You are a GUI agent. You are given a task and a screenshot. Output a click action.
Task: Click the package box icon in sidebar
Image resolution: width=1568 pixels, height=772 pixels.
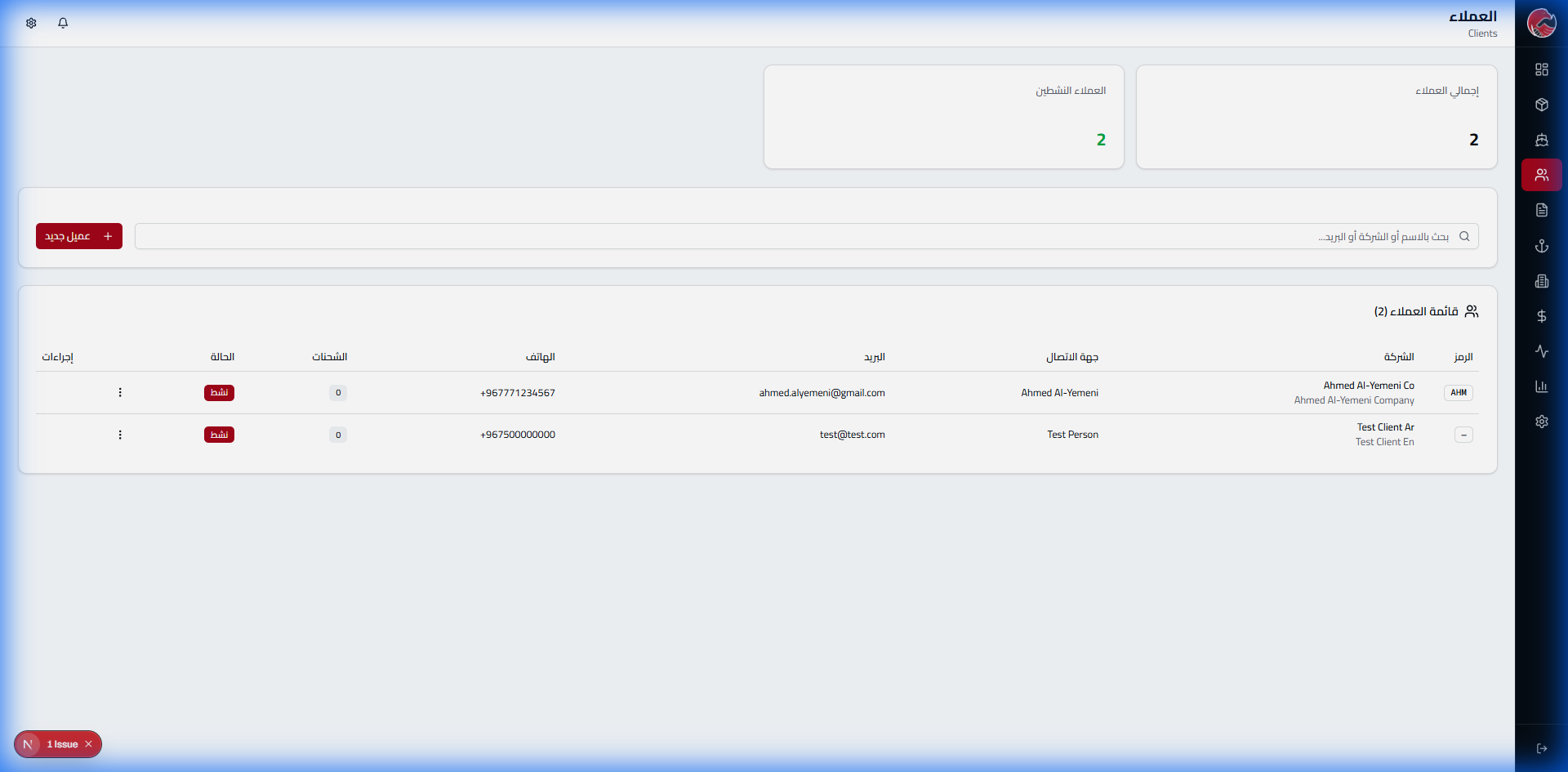1541,105
